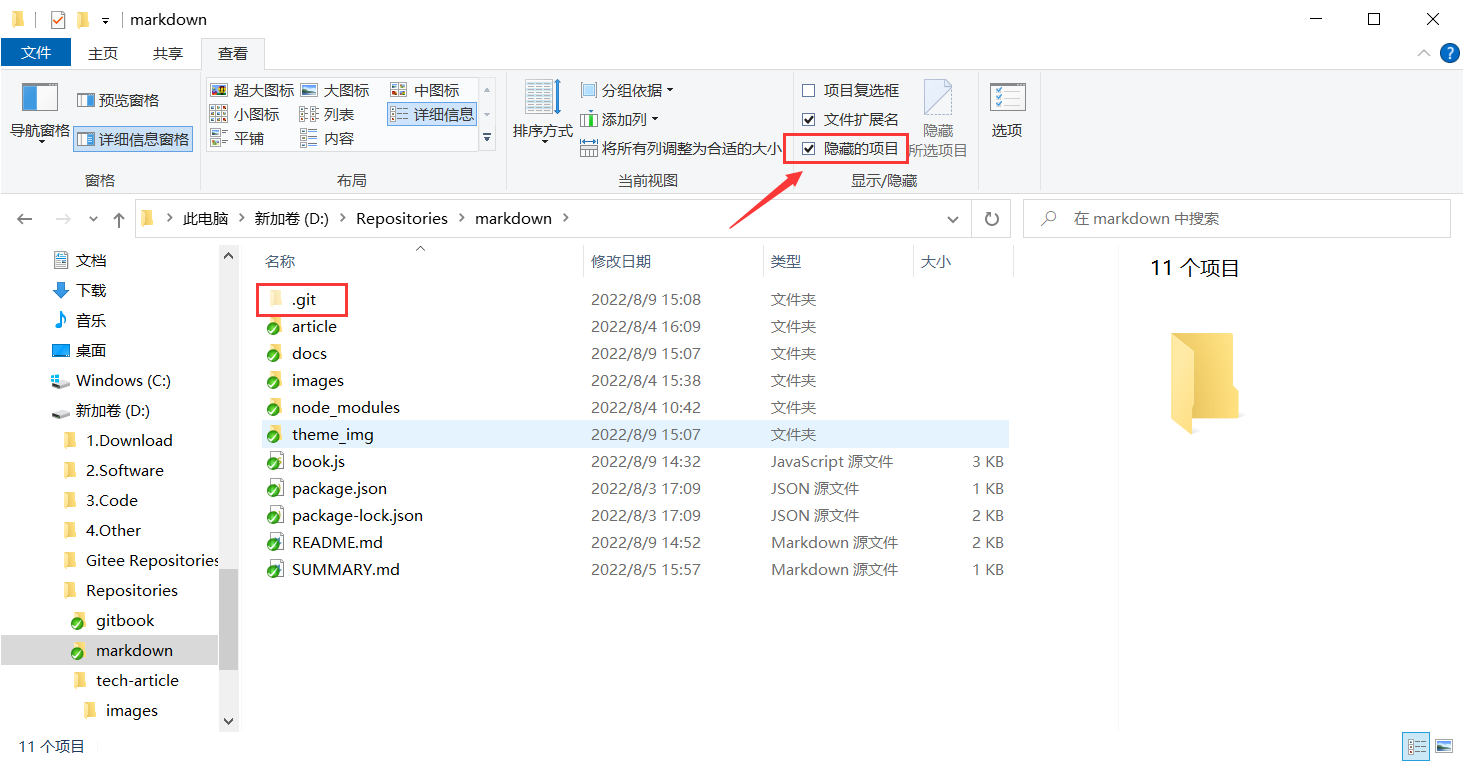1464x762 pixels.
Task: Toggle the 隐藏的项目 checkbox
Action: point(809,148)
